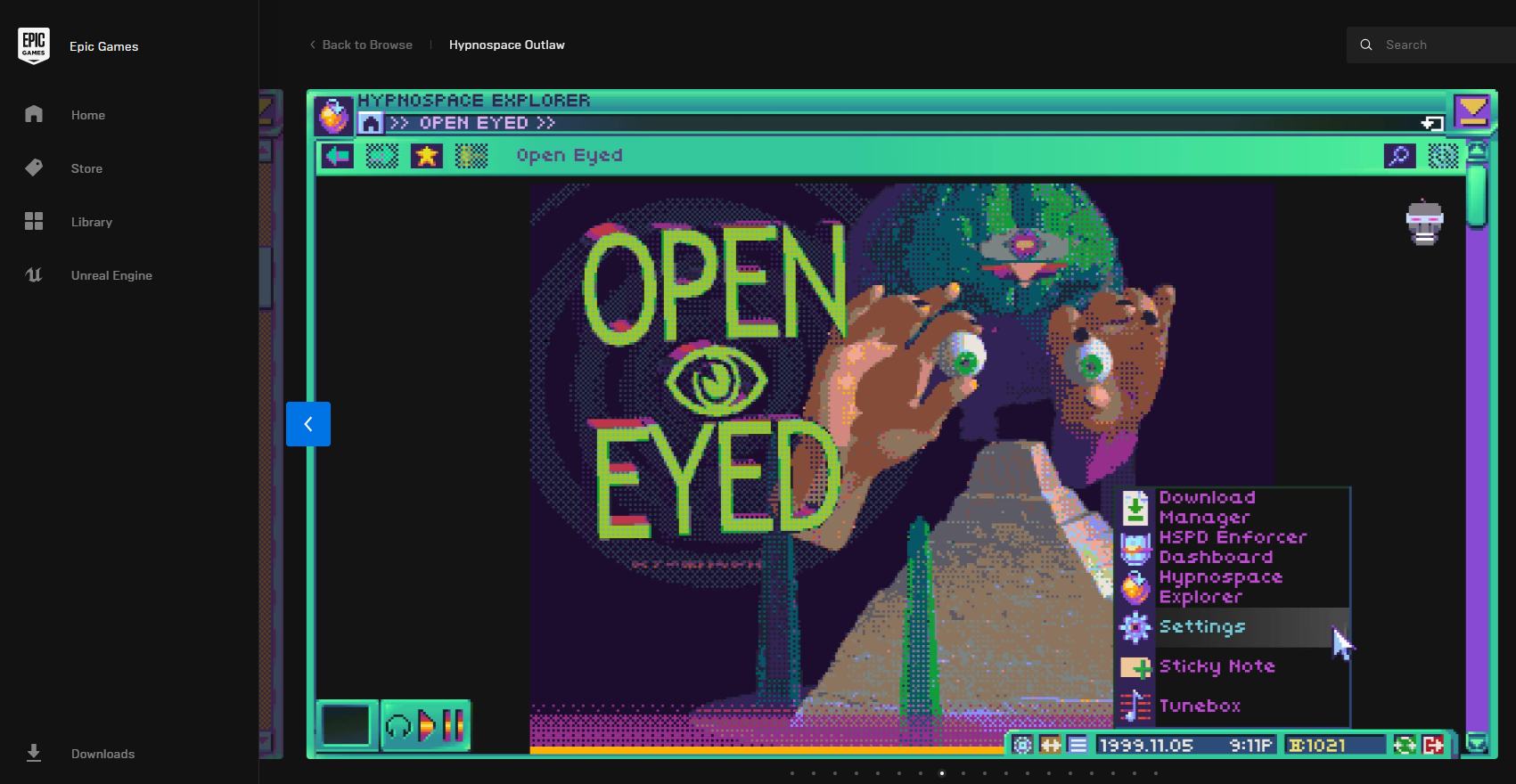Screen dimensions: 1516x784
Task: Click the greyed-out forward navigation button
Action: 382,157
